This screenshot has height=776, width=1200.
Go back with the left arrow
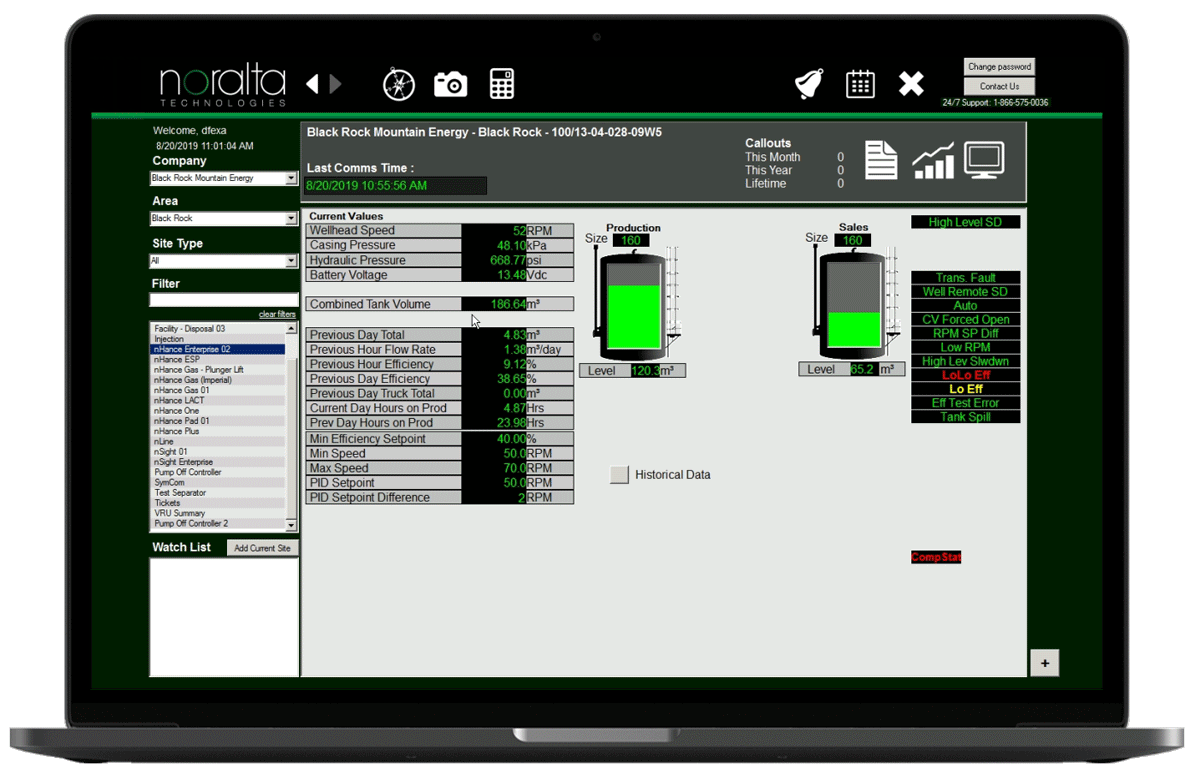[x=312, y=84]
